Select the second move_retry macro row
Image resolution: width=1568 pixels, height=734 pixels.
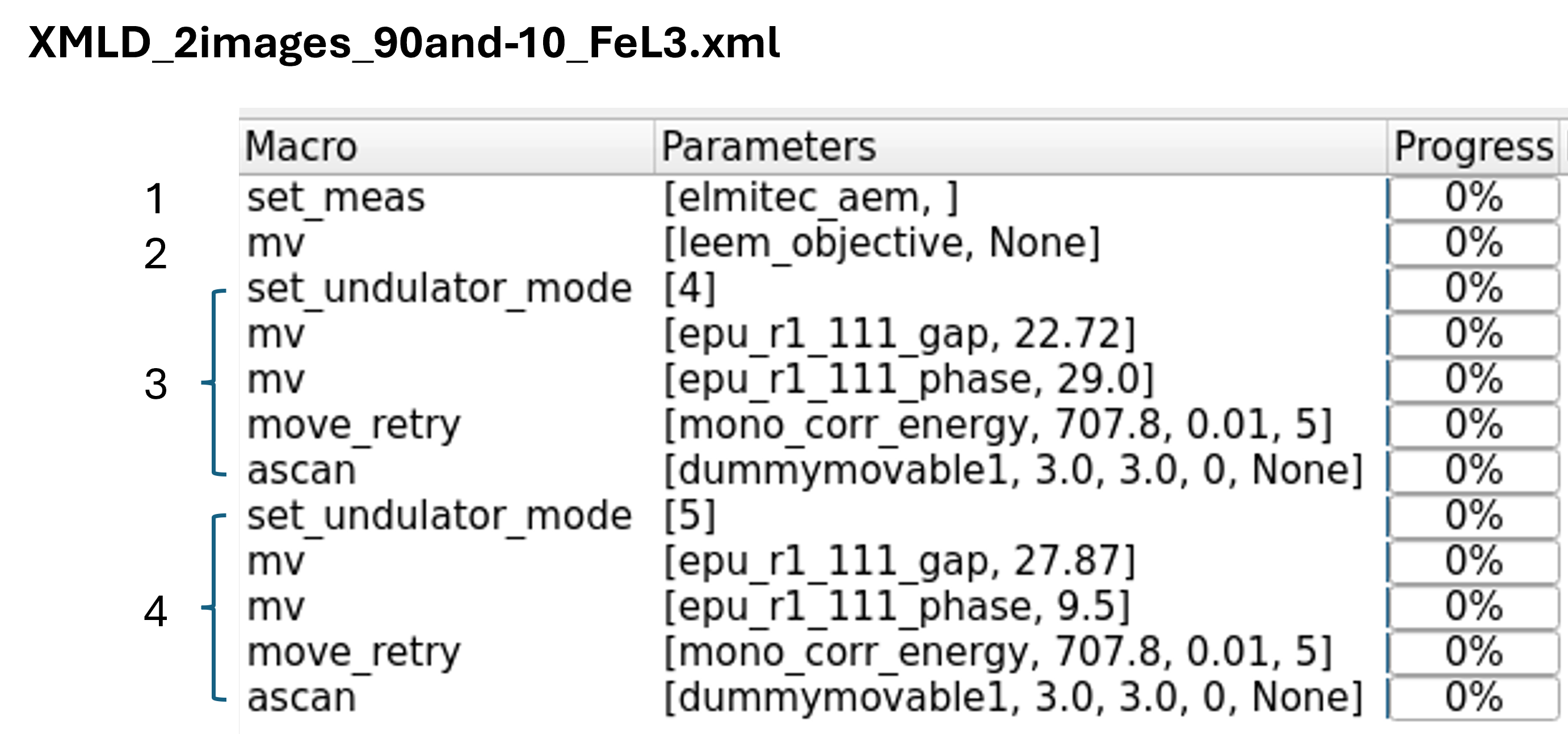click(354, 652)
